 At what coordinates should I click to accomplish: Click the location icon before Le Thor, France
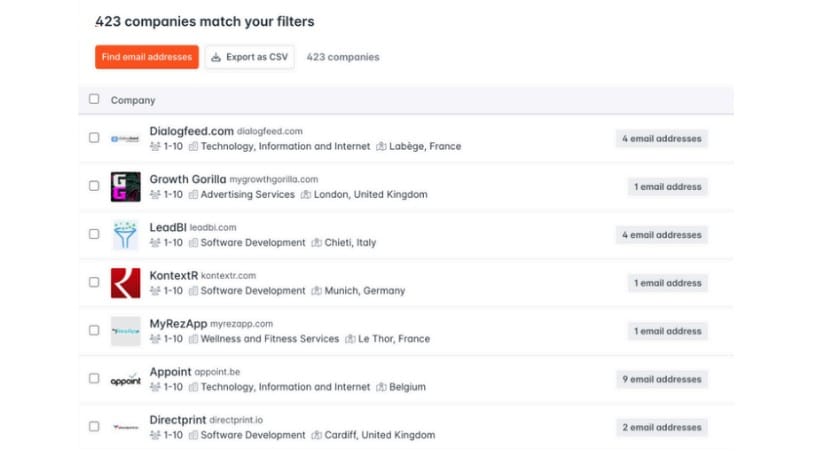point(351,339)
